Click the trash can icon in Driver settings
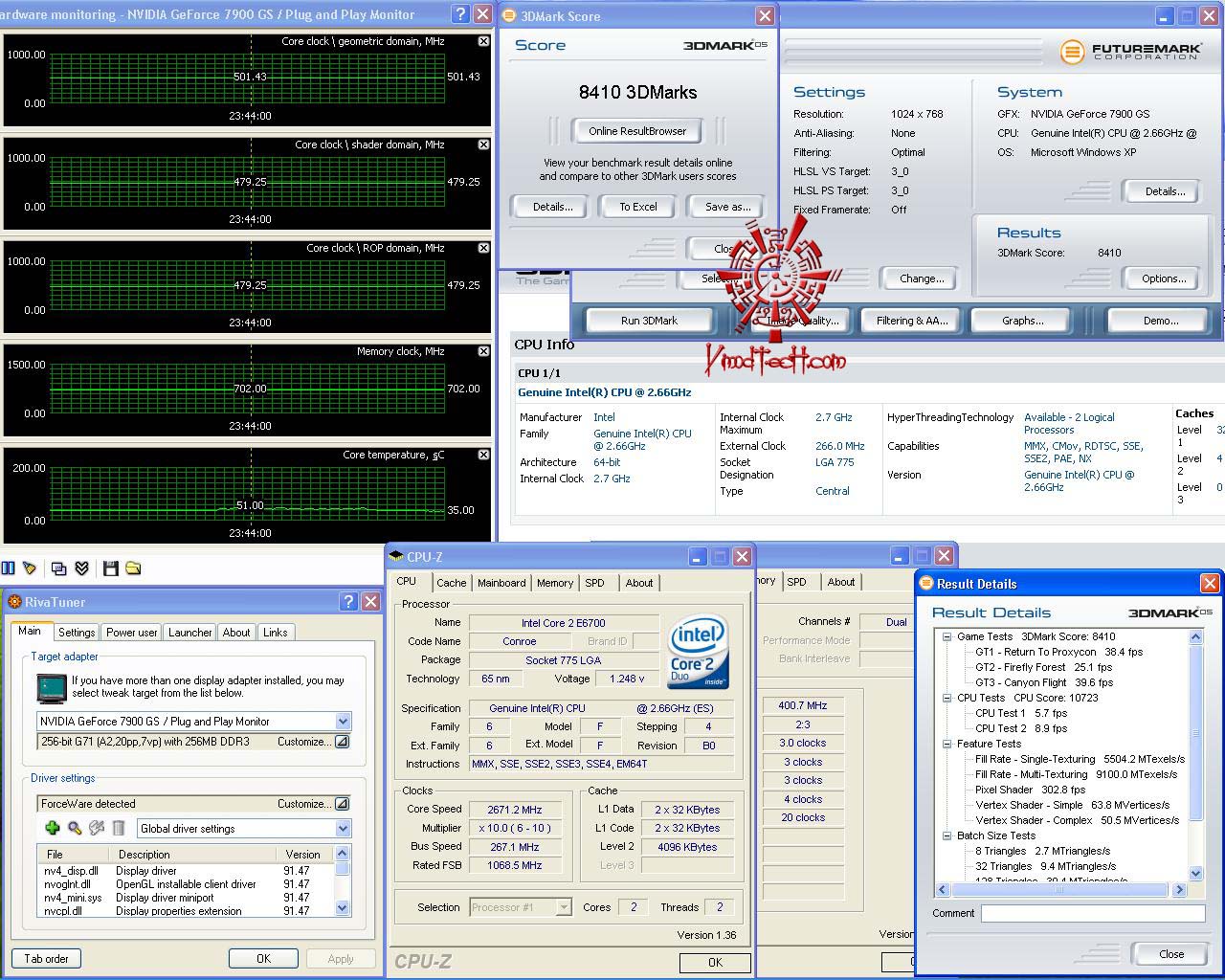This screenshot has height=980, width=1225. pos(119,828)
